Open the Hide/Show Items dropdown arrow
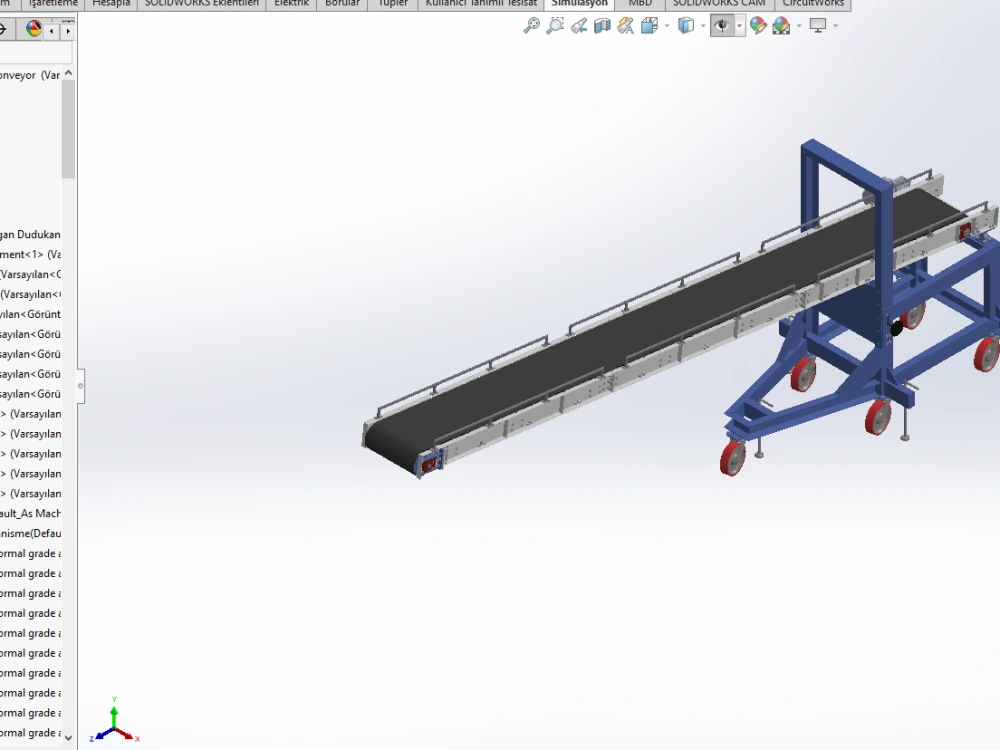Image resolution: width=1000 pixels, height=750 pixels. point(740,25)
